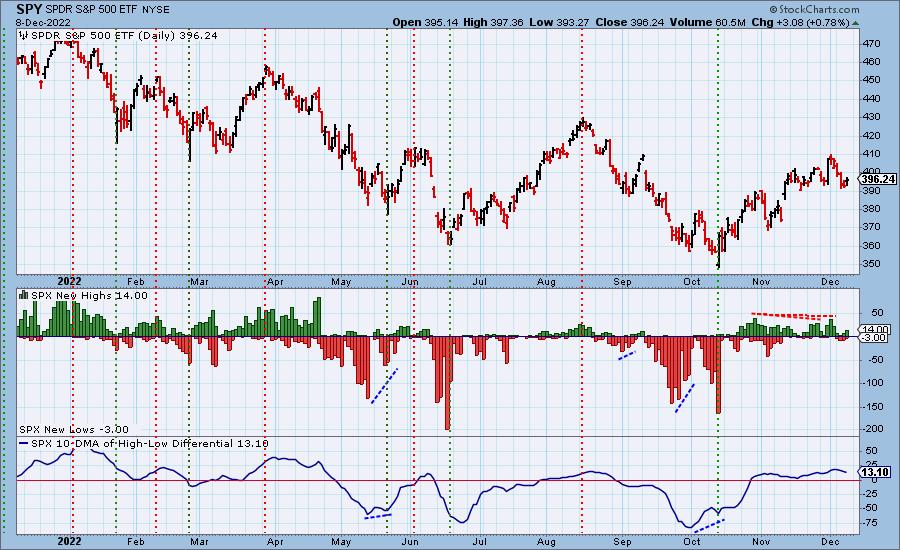Click the green dotted vertical marker at the October price low
Image resolution: width=900 pixels, height=550 pixels.
718,152
